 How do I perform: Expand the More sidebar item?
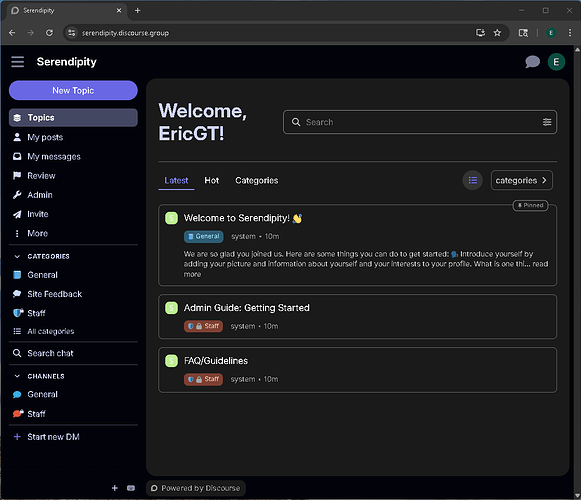click(73, 233)
